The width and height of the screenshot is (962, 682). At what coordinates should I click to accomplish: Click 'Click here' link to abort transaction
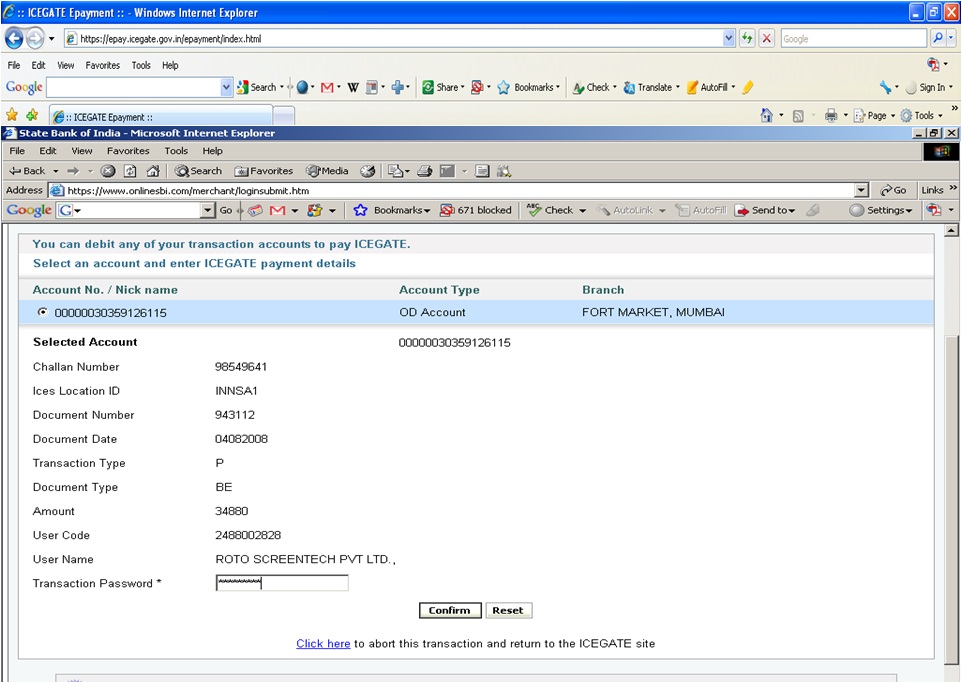pos(323,643)
